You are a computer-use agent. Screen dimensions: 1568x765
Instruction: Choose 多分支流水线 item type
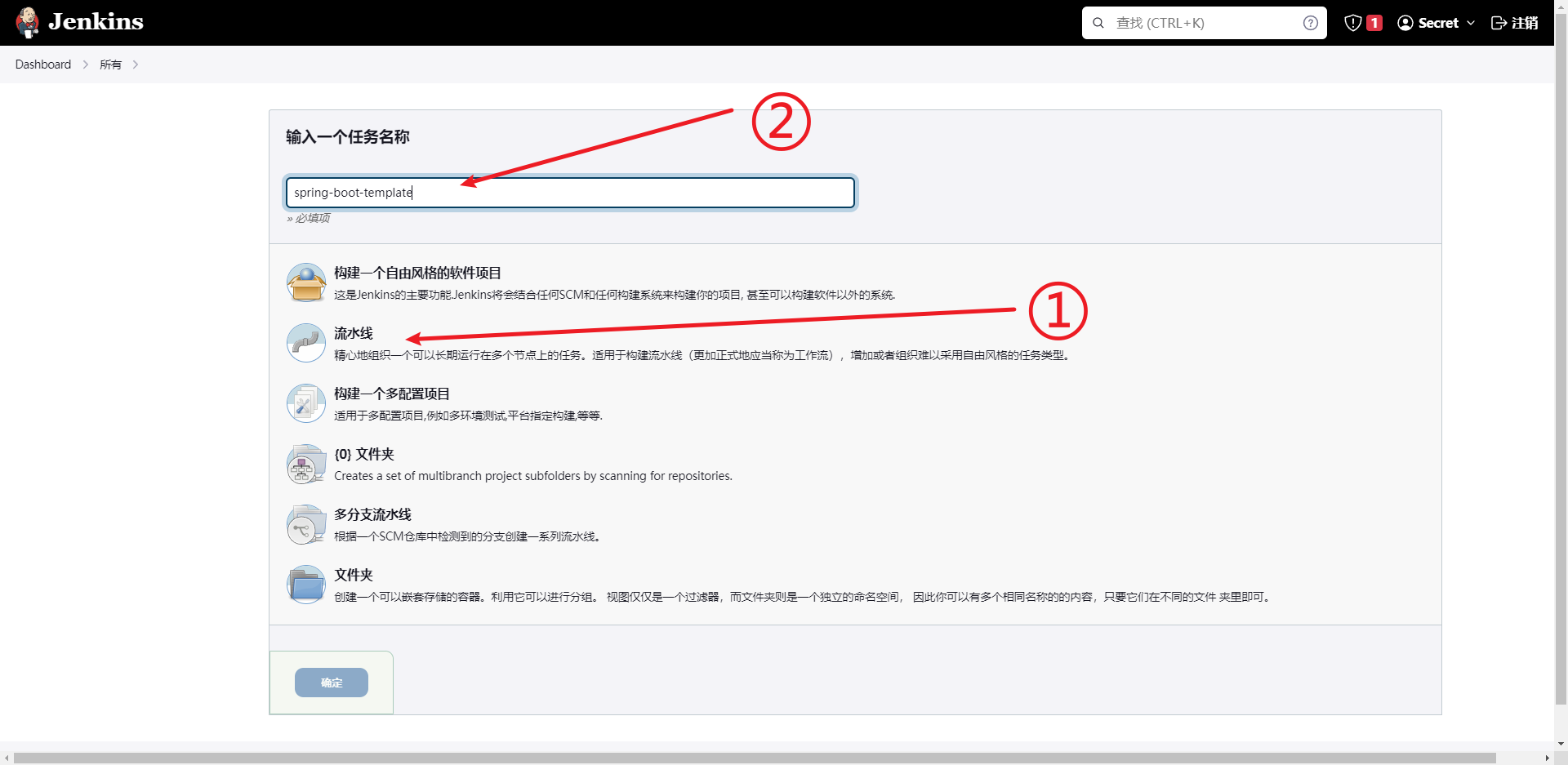coord(372,514)
